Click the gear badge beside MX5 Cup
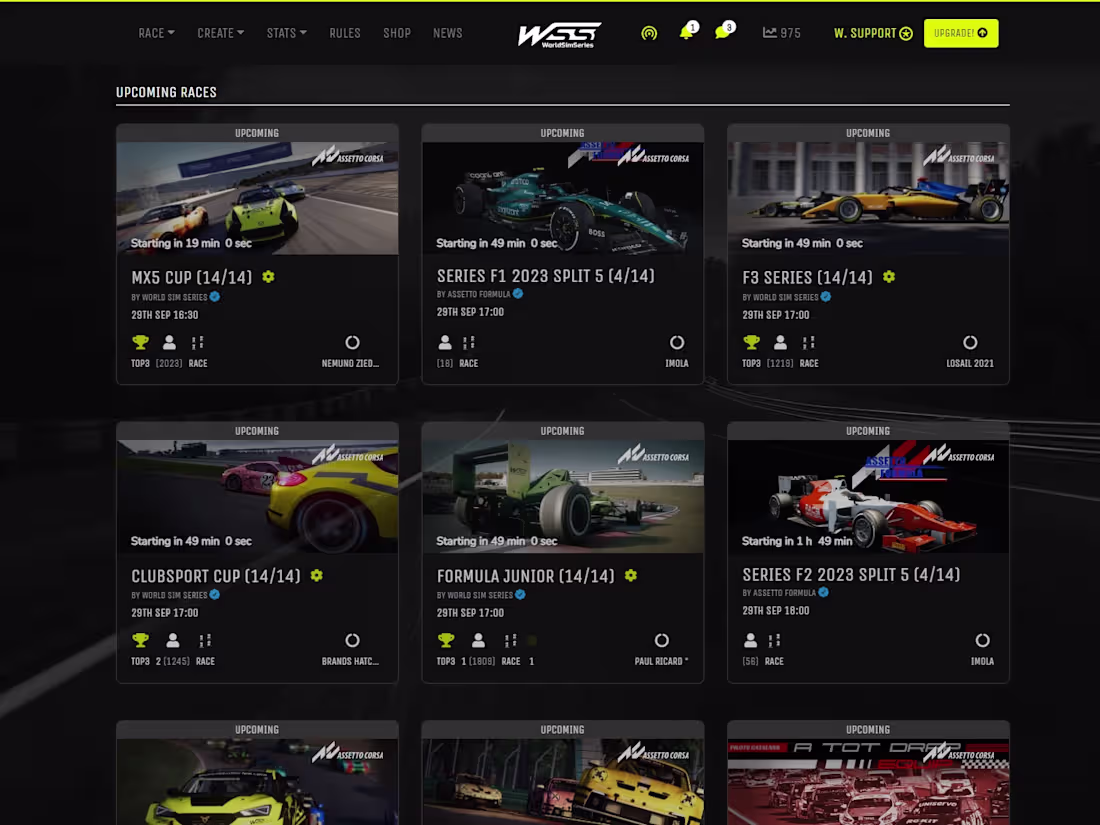Image resolution: width=1100 pixels, height=825 pixels. (269, 276)
